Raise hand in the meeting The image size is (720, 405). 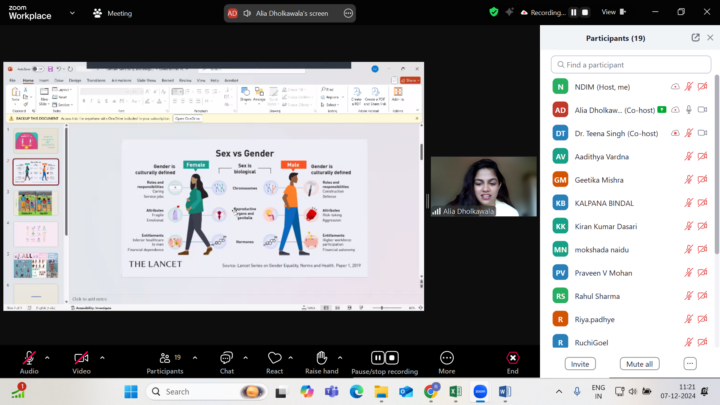[321, 357]
